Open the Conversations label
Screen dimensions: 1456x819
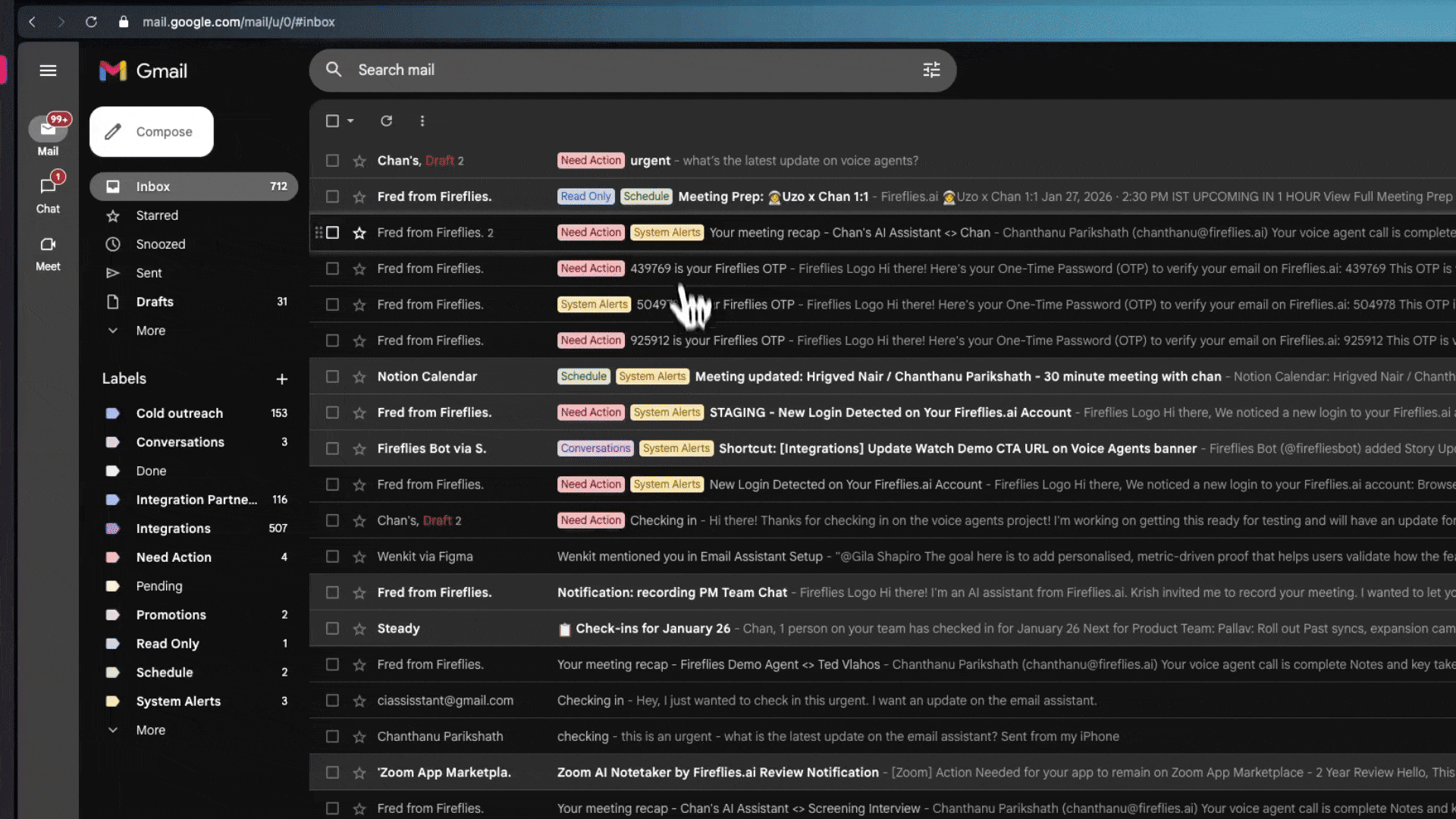193,442
